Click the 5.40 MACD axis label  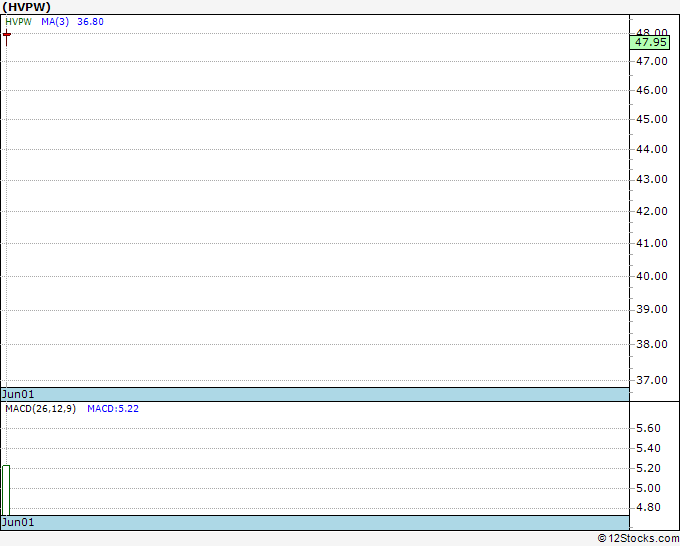[648, 448]
